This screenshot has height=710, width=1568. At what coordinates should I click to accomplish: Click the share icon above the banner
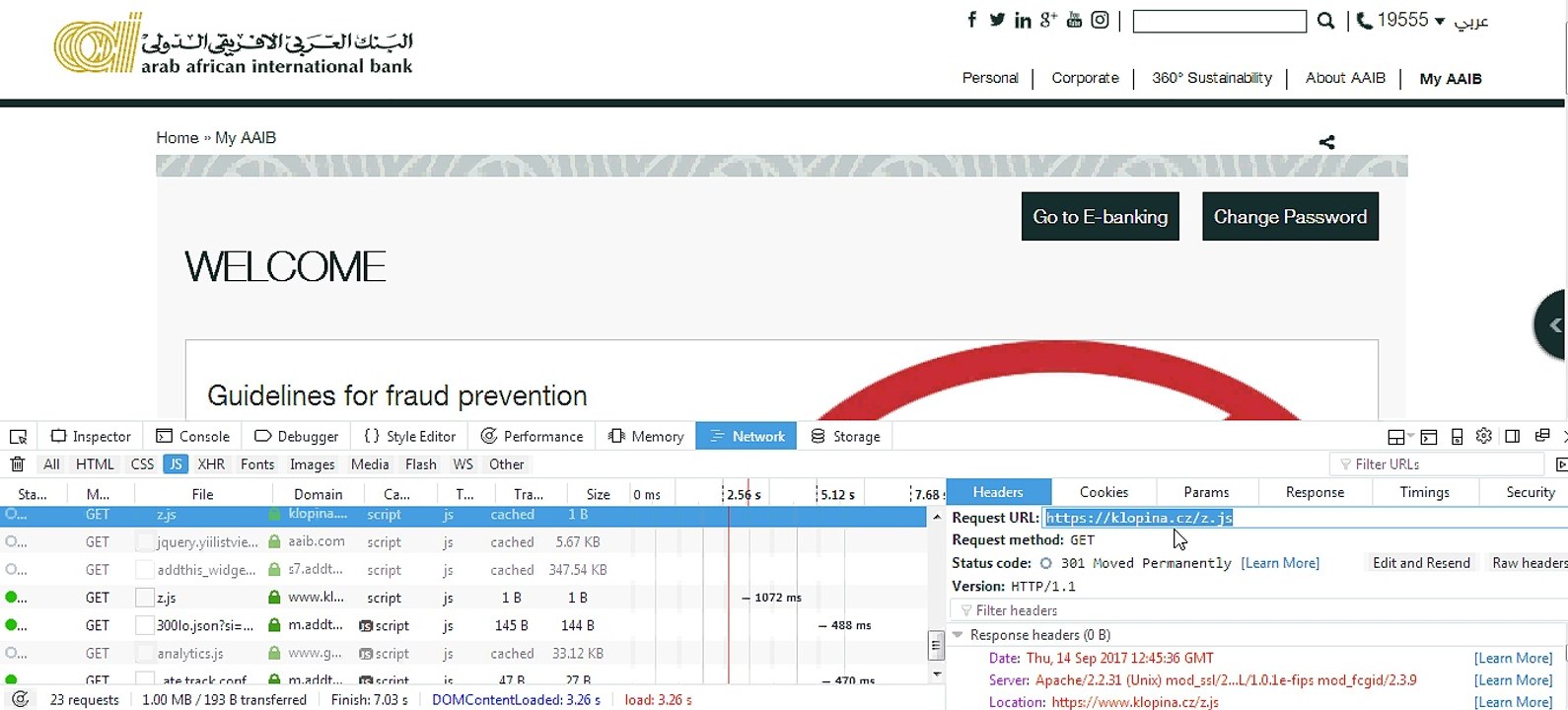[1327, 142]
